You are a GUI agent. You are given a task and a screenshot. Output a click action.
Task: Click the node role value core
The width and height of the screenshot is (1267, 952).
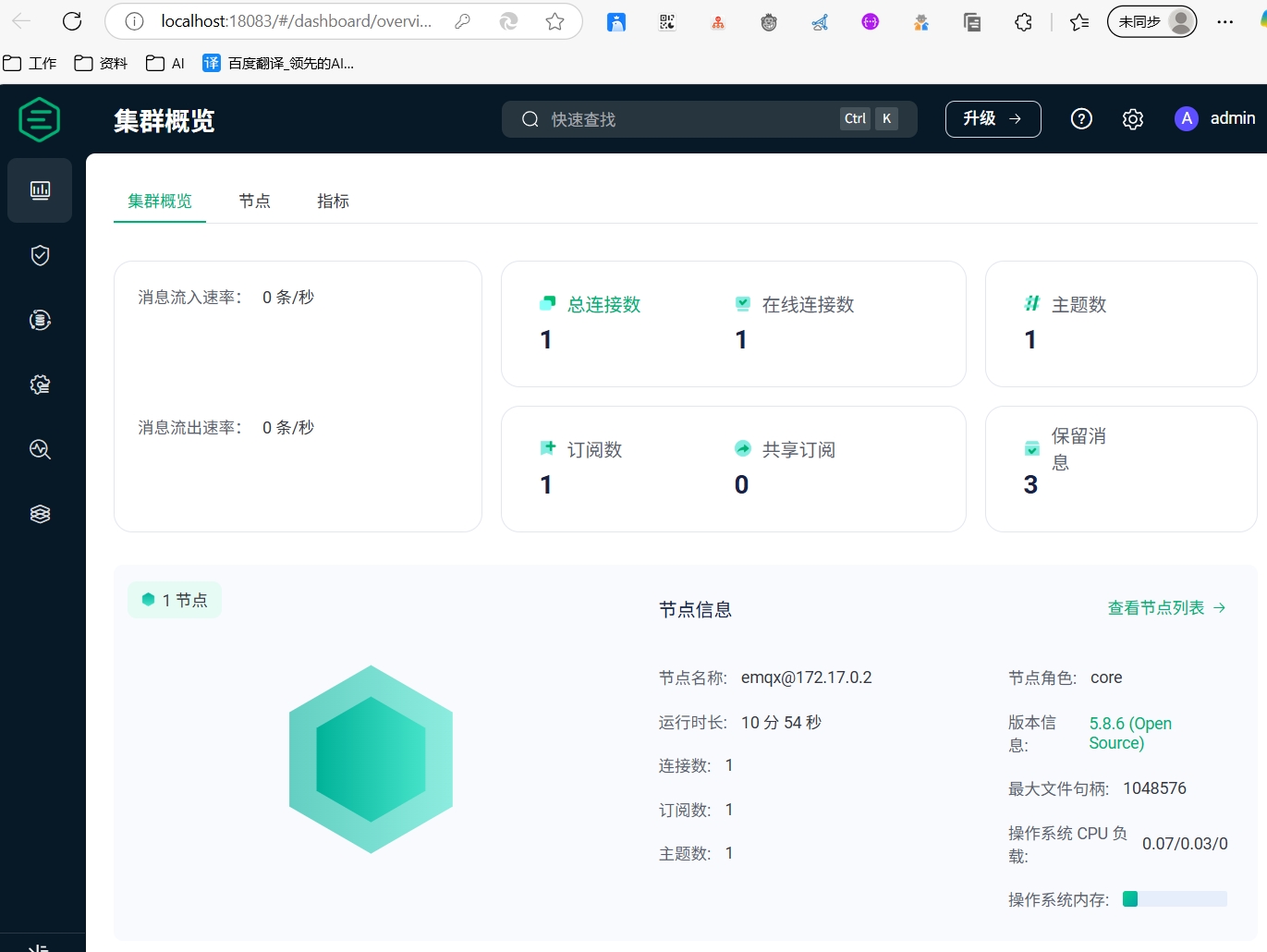coord(1106,677)
